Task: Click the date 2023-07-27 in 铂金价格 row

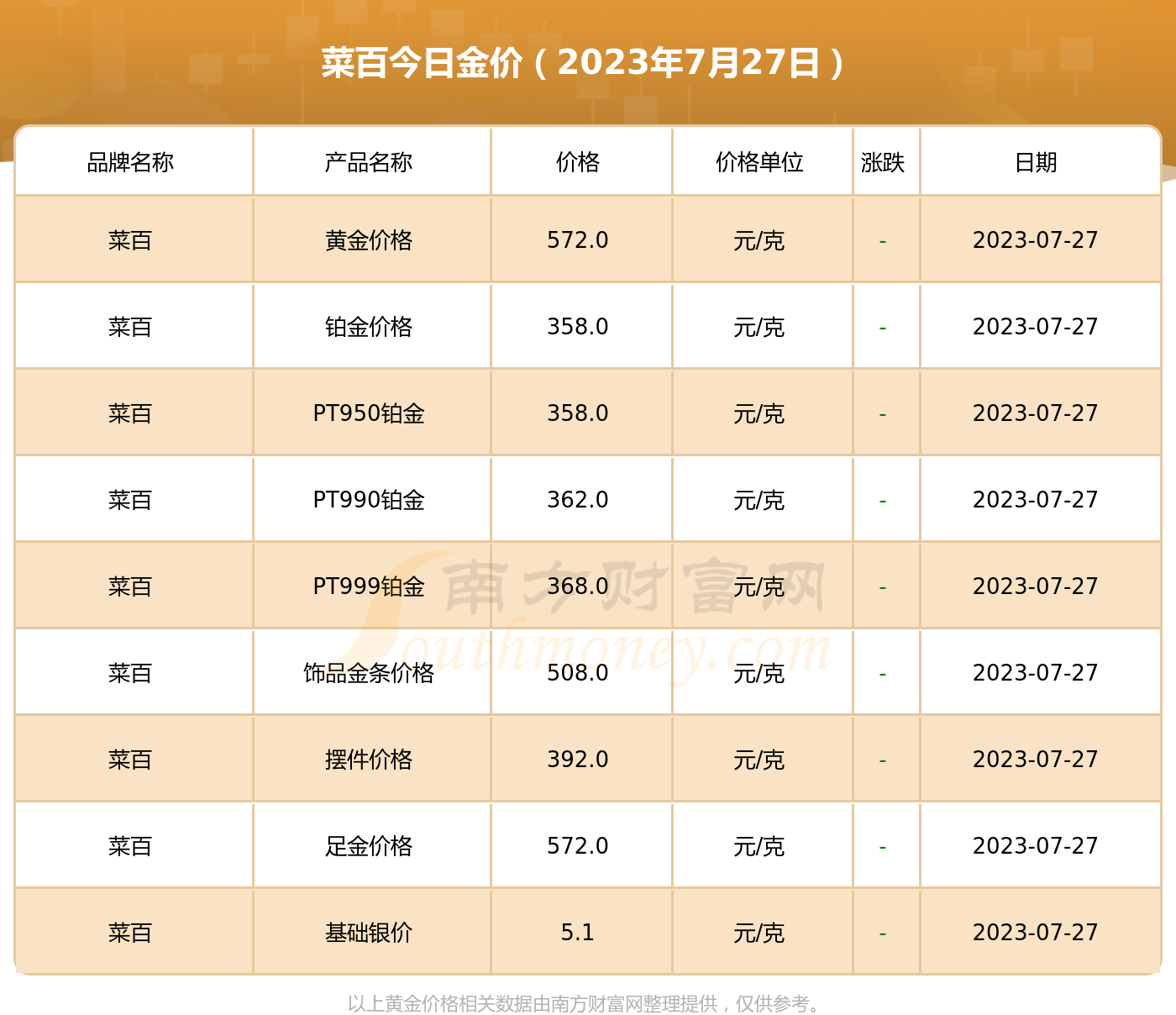Action: 1036,327
